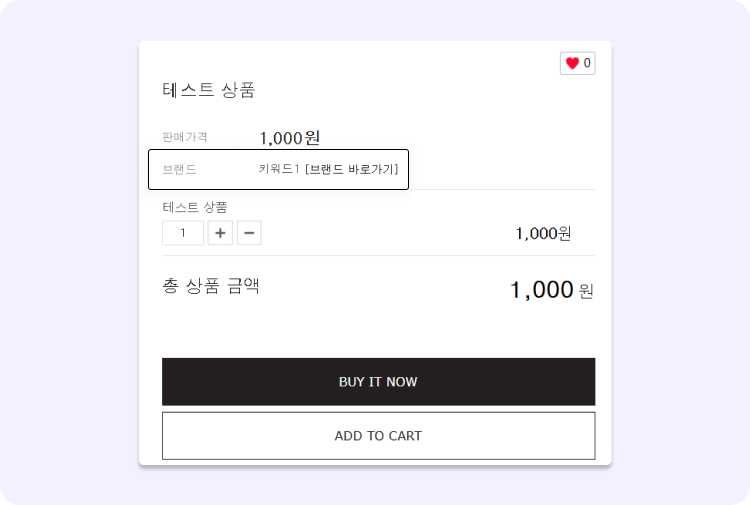
Task: Increase quantity with the plus button
Action: pyautogui.click(x=220, y=233)
